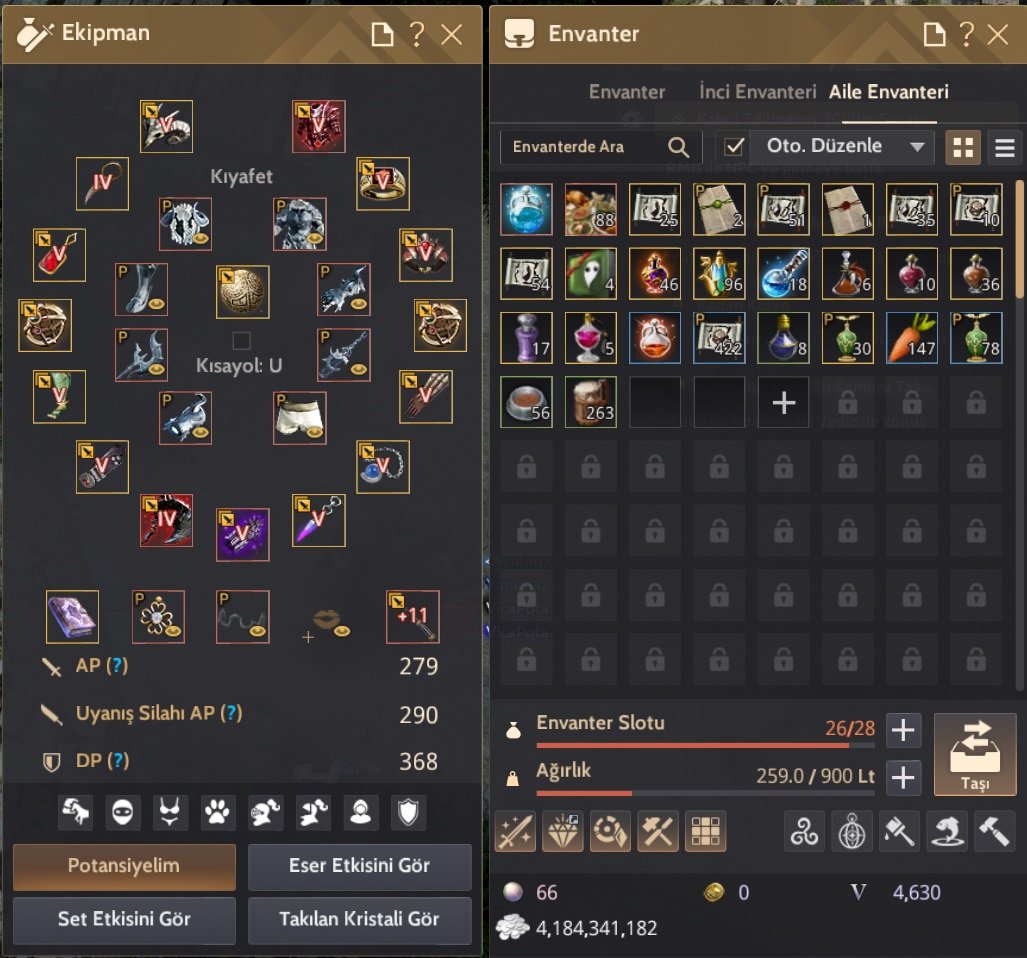Click the Potansiyelim button
This screenshot has width=1027, height=958.
click(124, 866)
